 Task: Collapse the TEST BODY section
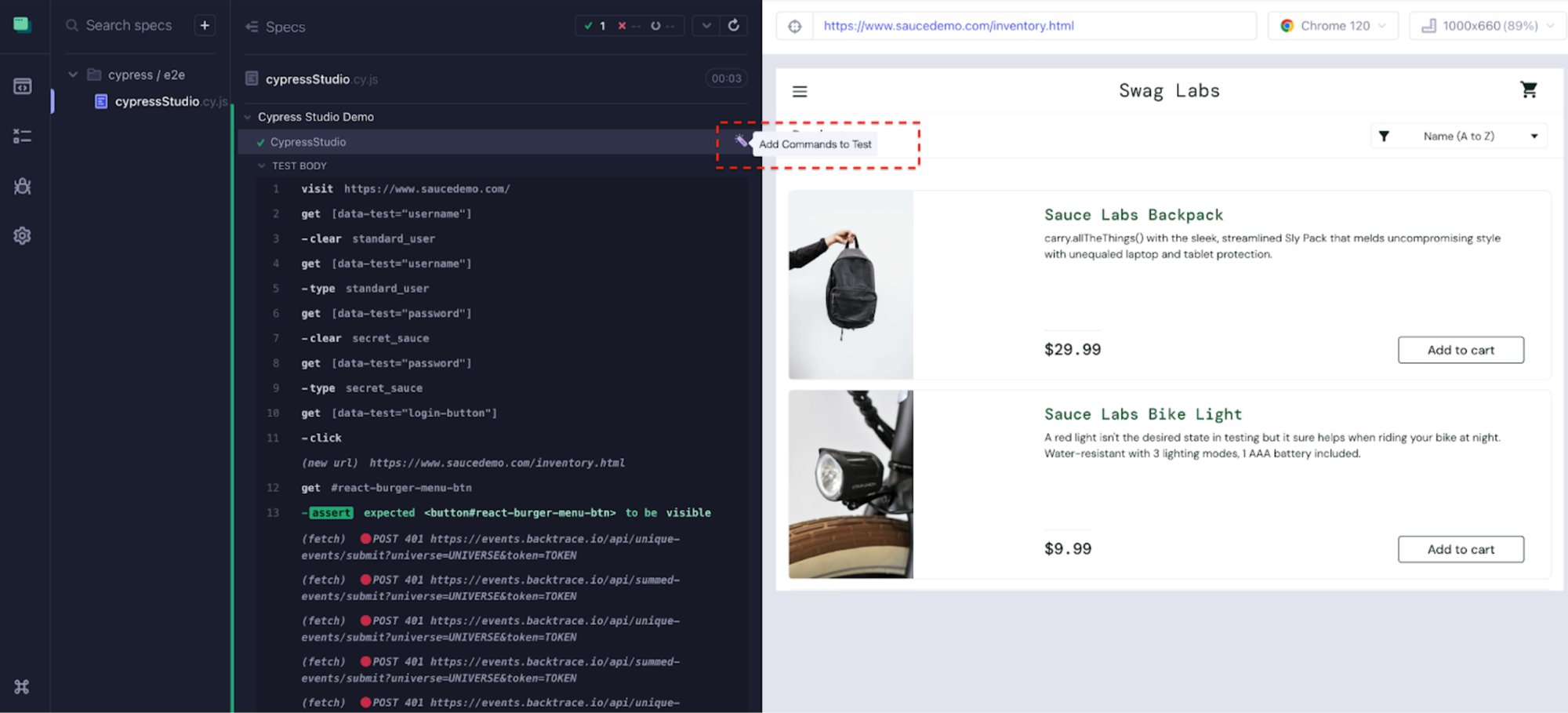tap(262, 166)
